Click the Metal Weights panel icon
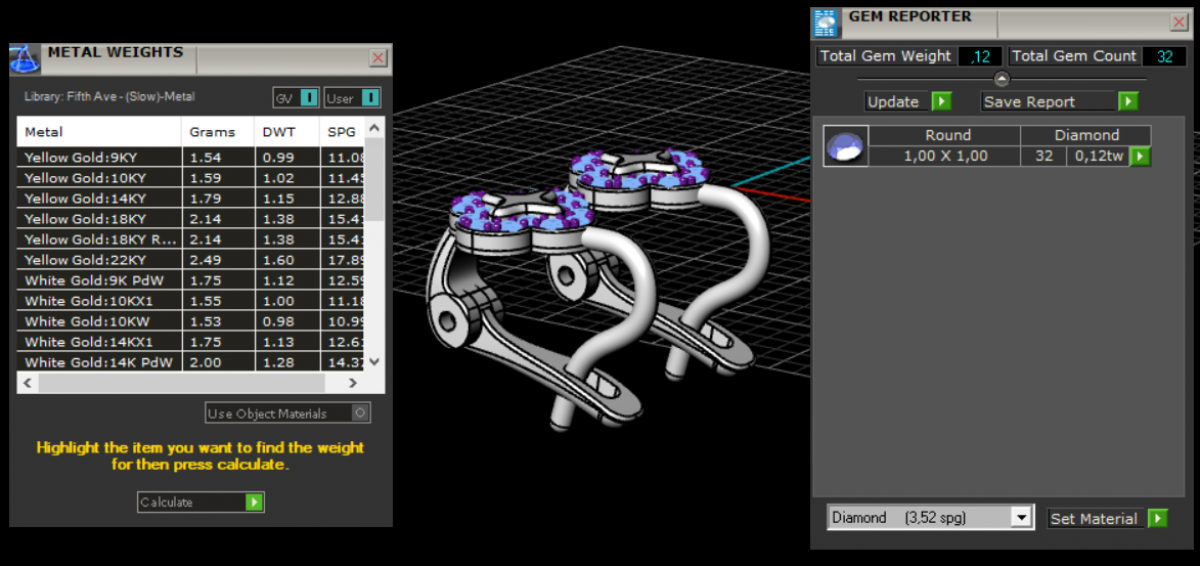 click(26, 59)
